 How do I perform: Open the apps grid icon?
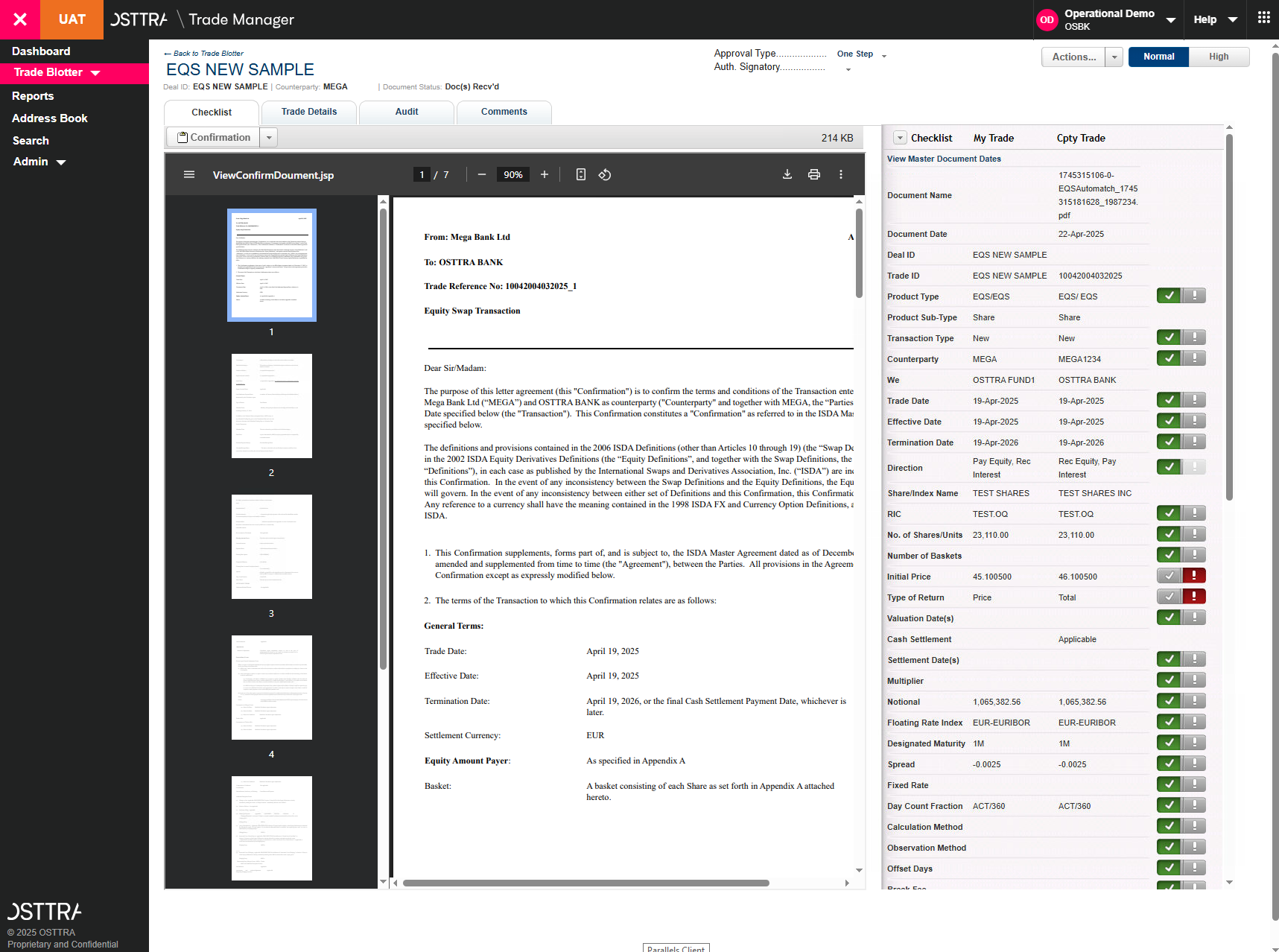[x=1263, y=18]
